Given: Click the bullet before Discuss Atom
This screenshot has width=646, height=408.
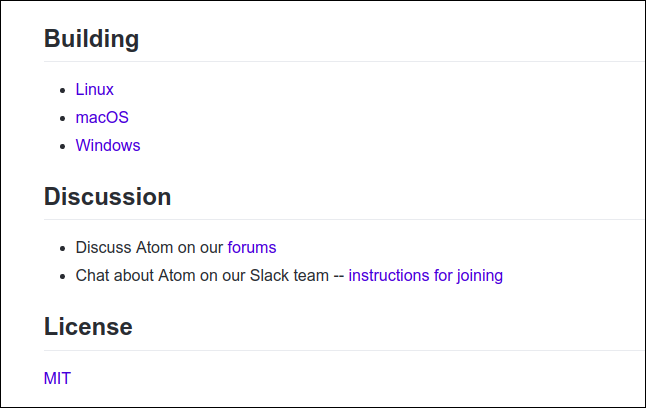Looking at the screenshot, I should click(63, 249).
